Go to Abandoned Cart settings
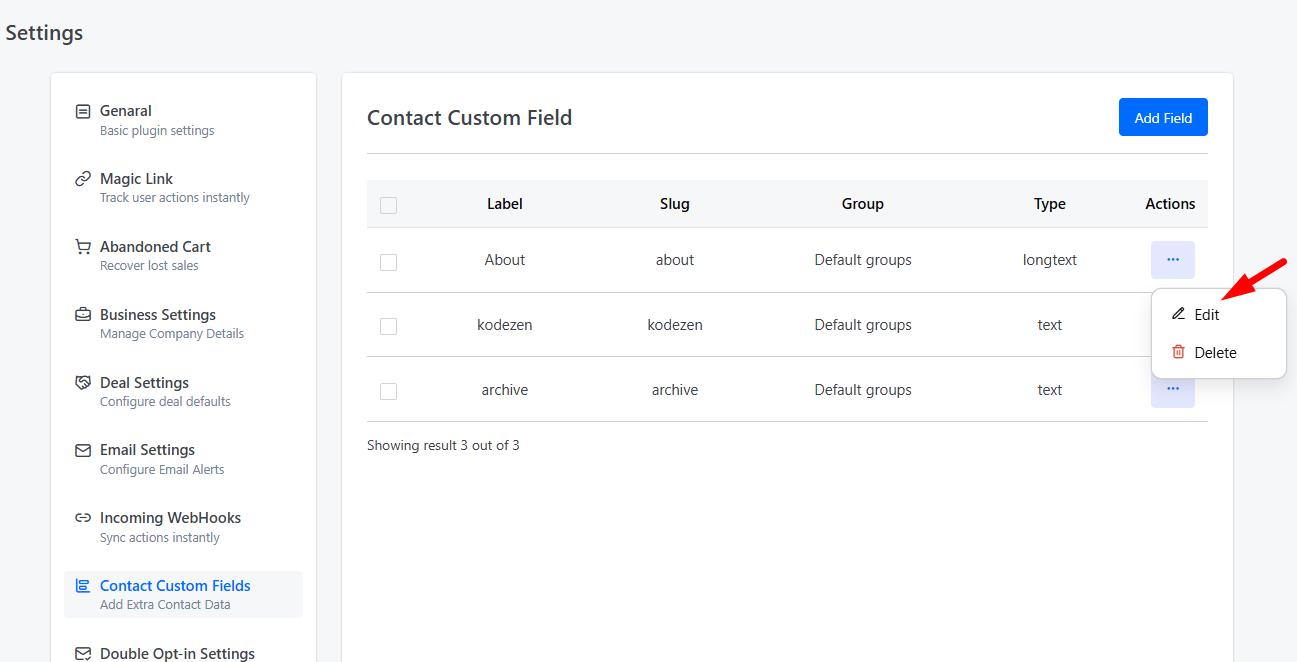The image size is (1297, 662). tap(183, 256)
